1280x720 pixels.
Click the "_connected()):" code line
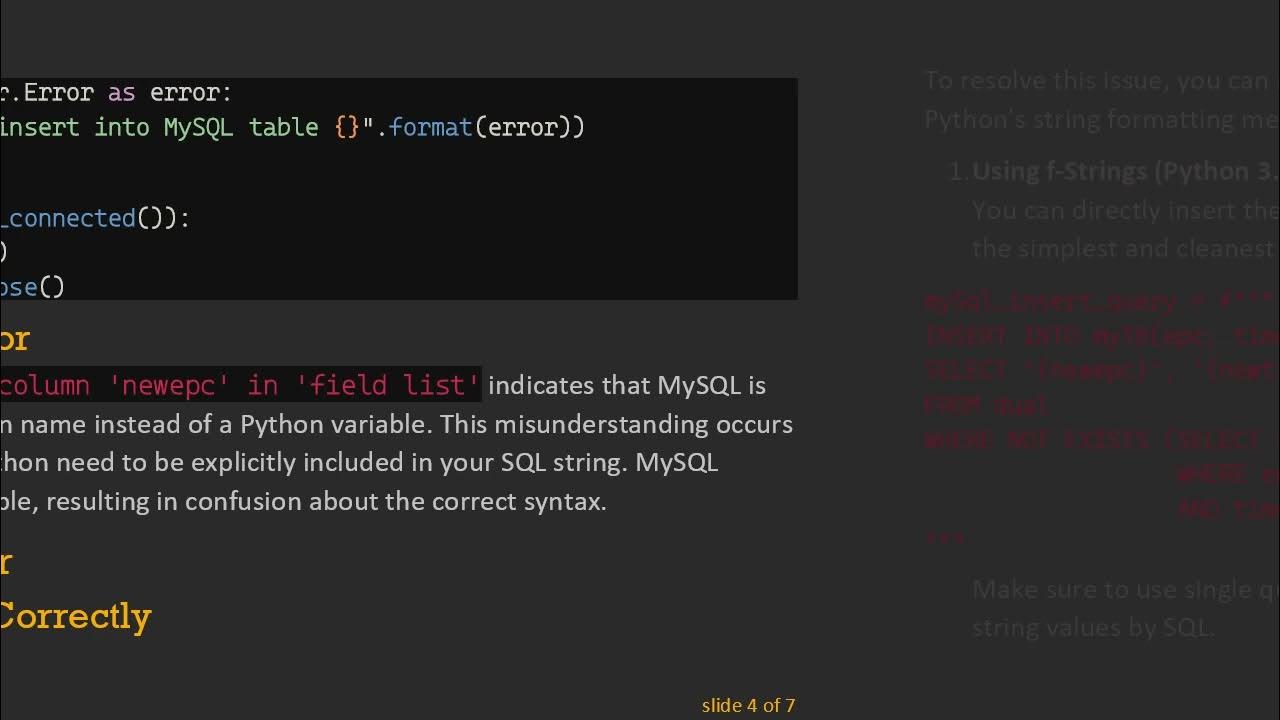point(96,218)
